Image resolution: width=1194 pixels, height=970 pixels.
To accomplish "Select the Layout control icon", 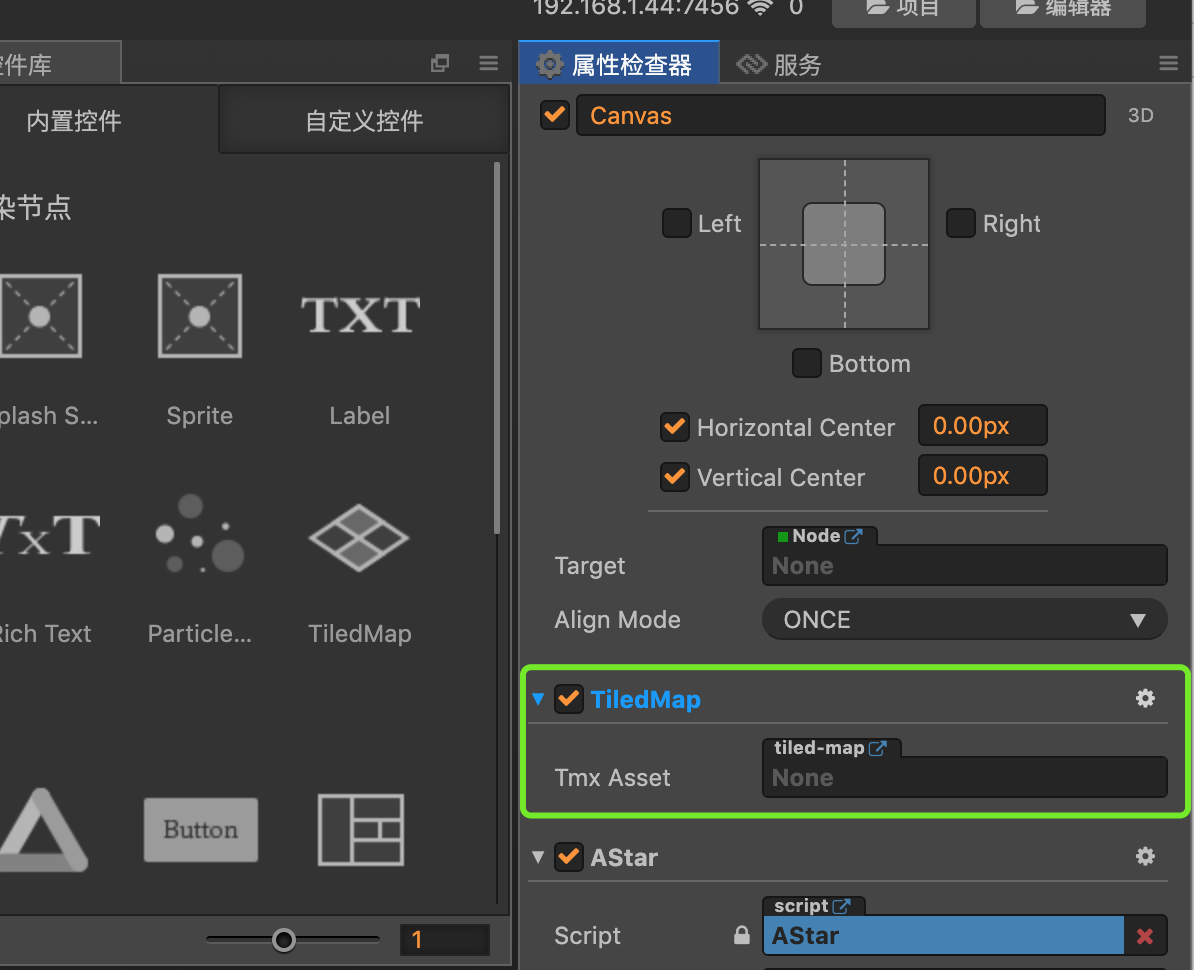I will pos(360,829).
